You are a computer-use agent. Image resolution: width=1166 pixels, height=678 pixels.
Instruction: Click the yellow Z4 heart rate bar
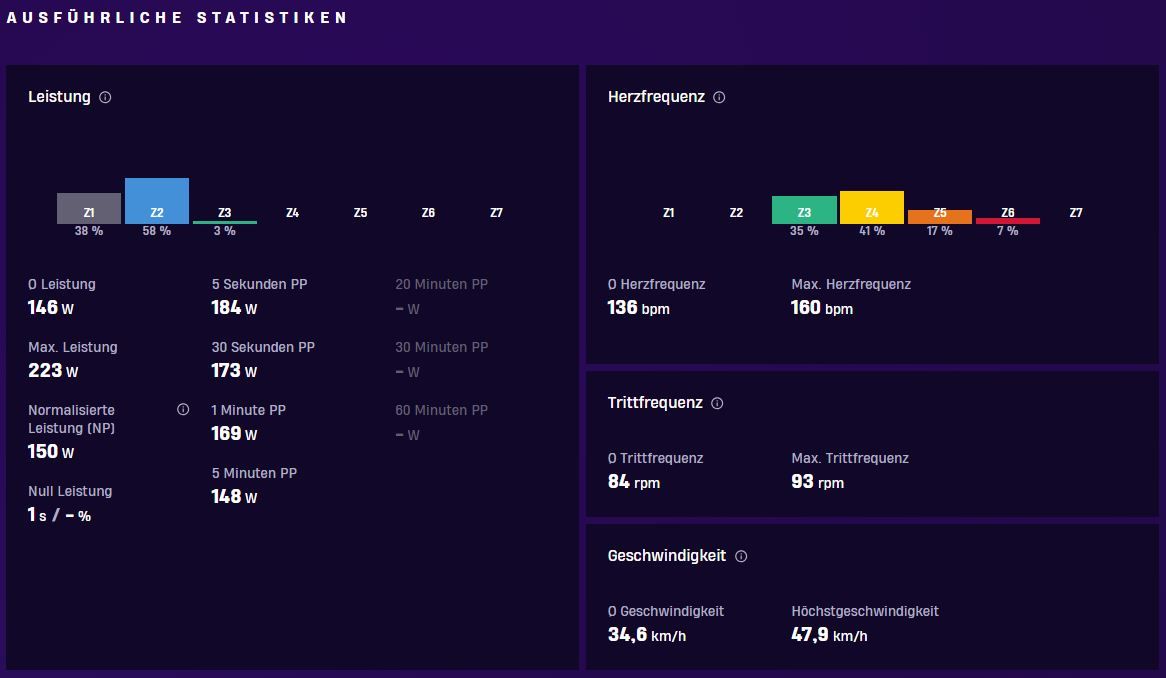(x=872, y=207)
